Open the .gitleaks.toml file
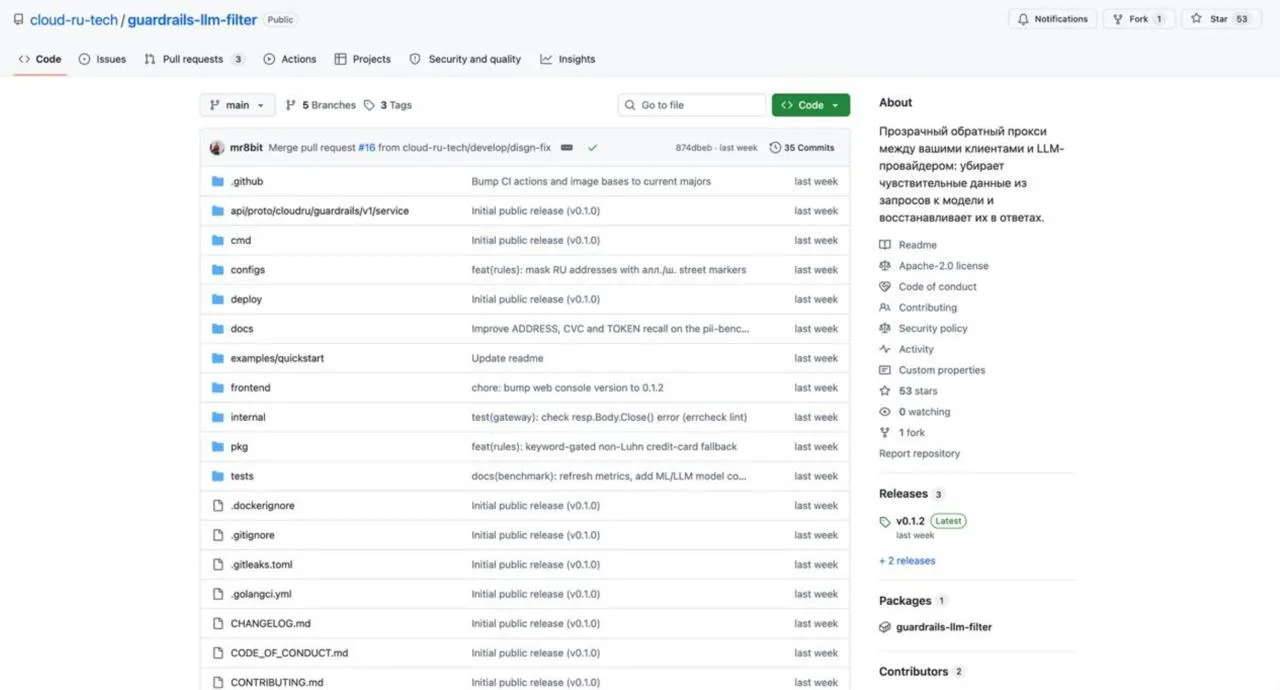This screenshot has width=1280, height=690. pos(261,565)
